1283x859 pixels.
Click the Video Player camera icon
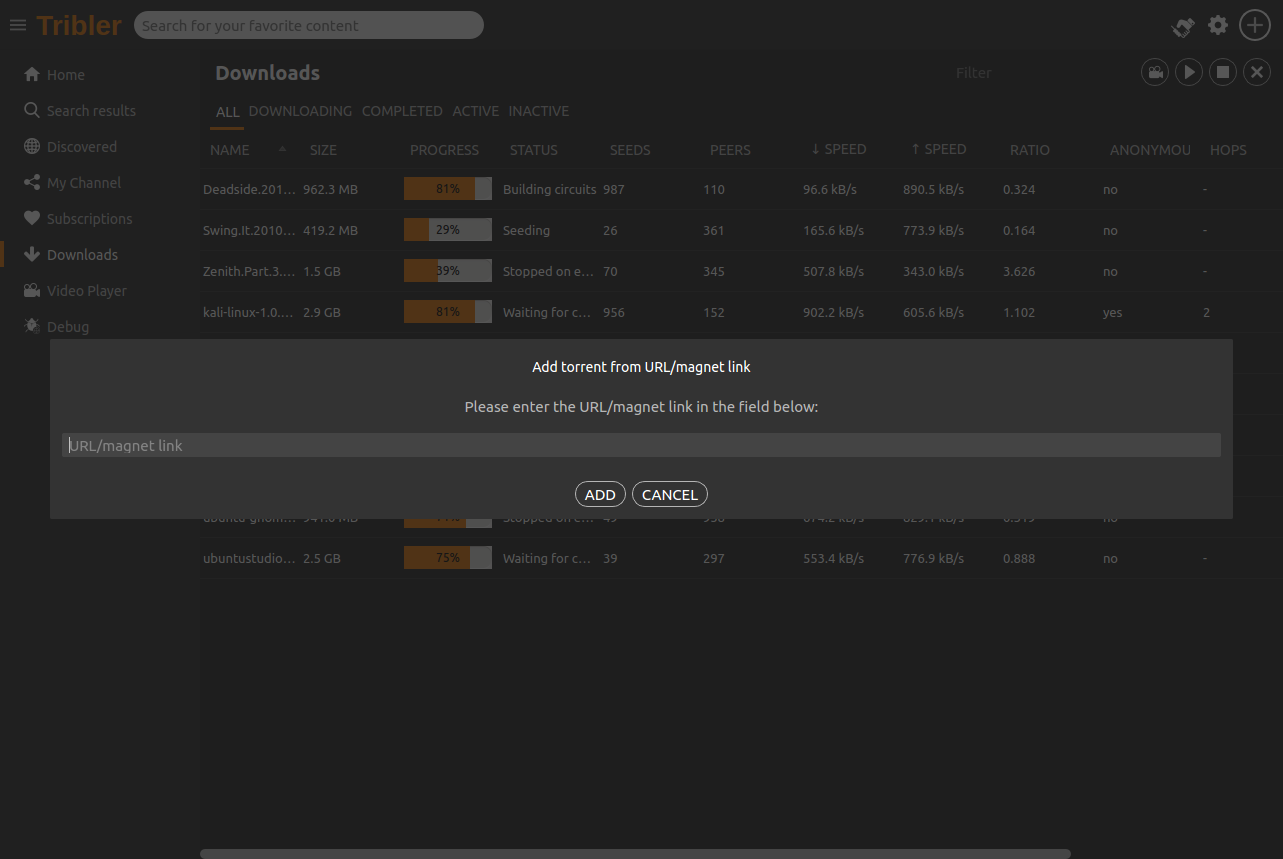click(32, 290)
